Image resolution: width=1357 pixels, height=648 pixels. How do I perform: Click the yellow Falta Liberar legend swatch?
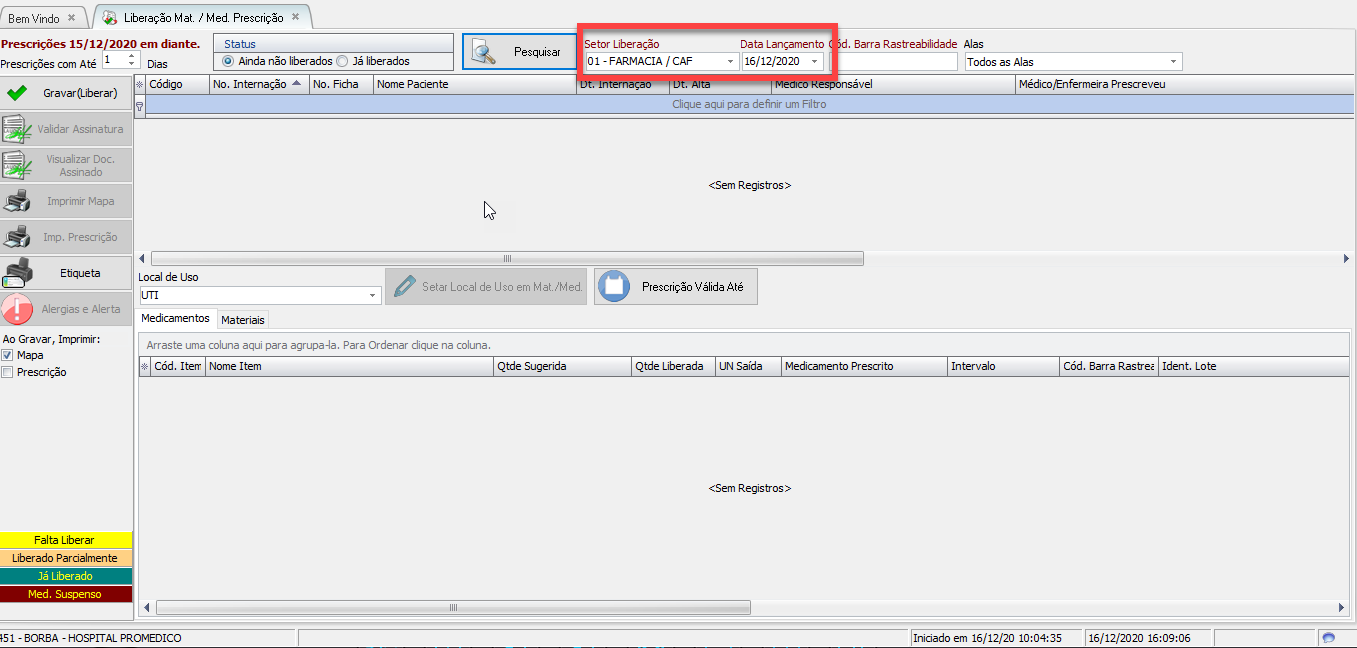(66, 540)
